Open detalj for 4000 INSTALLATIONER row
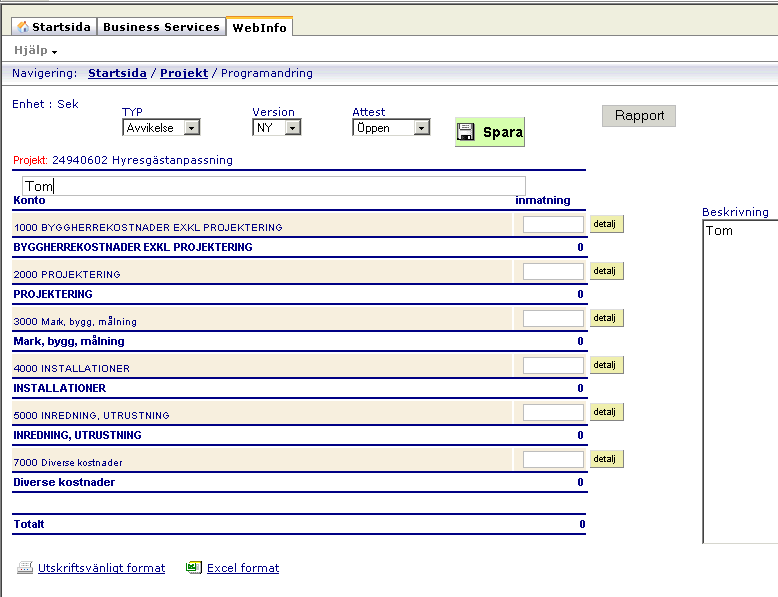The image size is (778, 597). pos(606,365)
